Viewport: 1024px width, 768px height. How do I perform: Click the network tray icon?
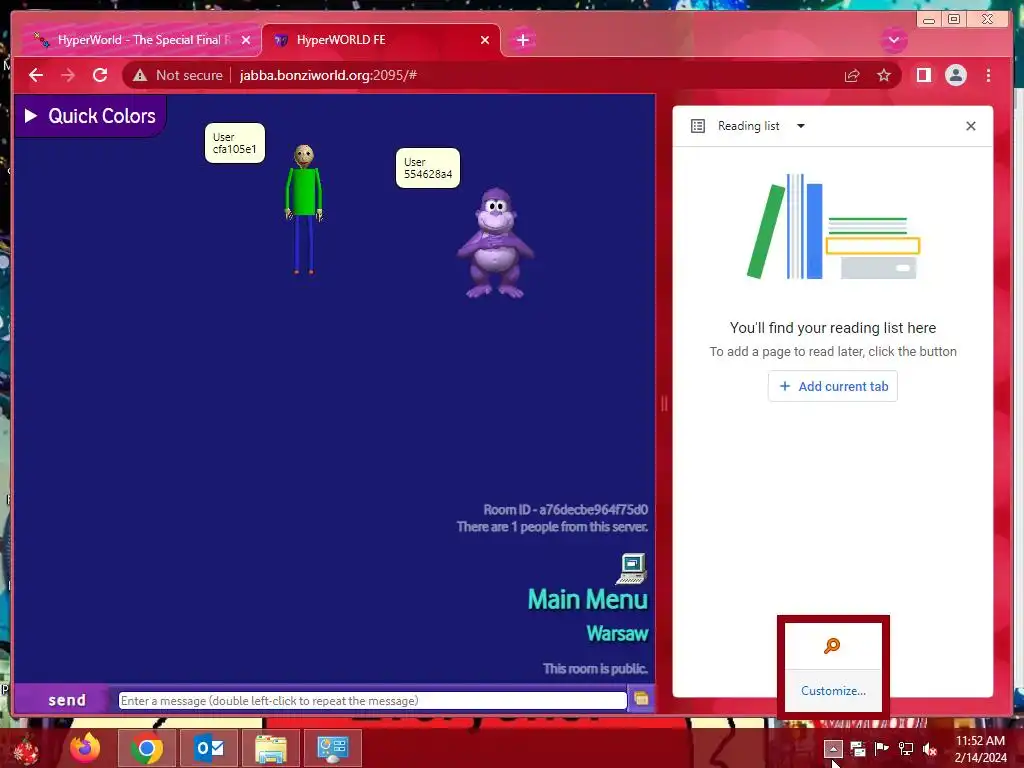pyautogui.click(x=906, y=748)
